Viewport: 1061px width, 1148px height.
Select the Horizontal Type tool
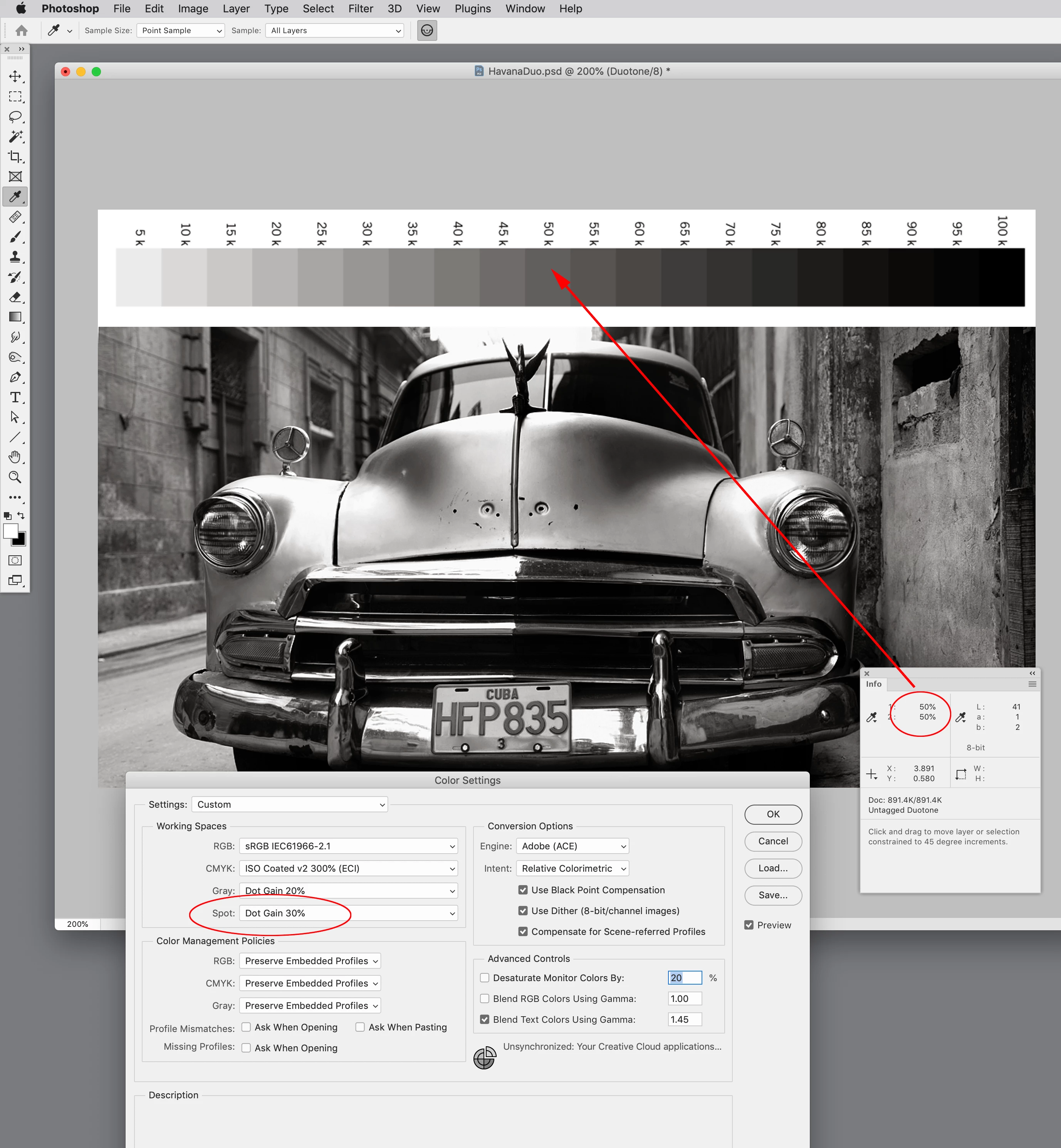tap(15, 397)
